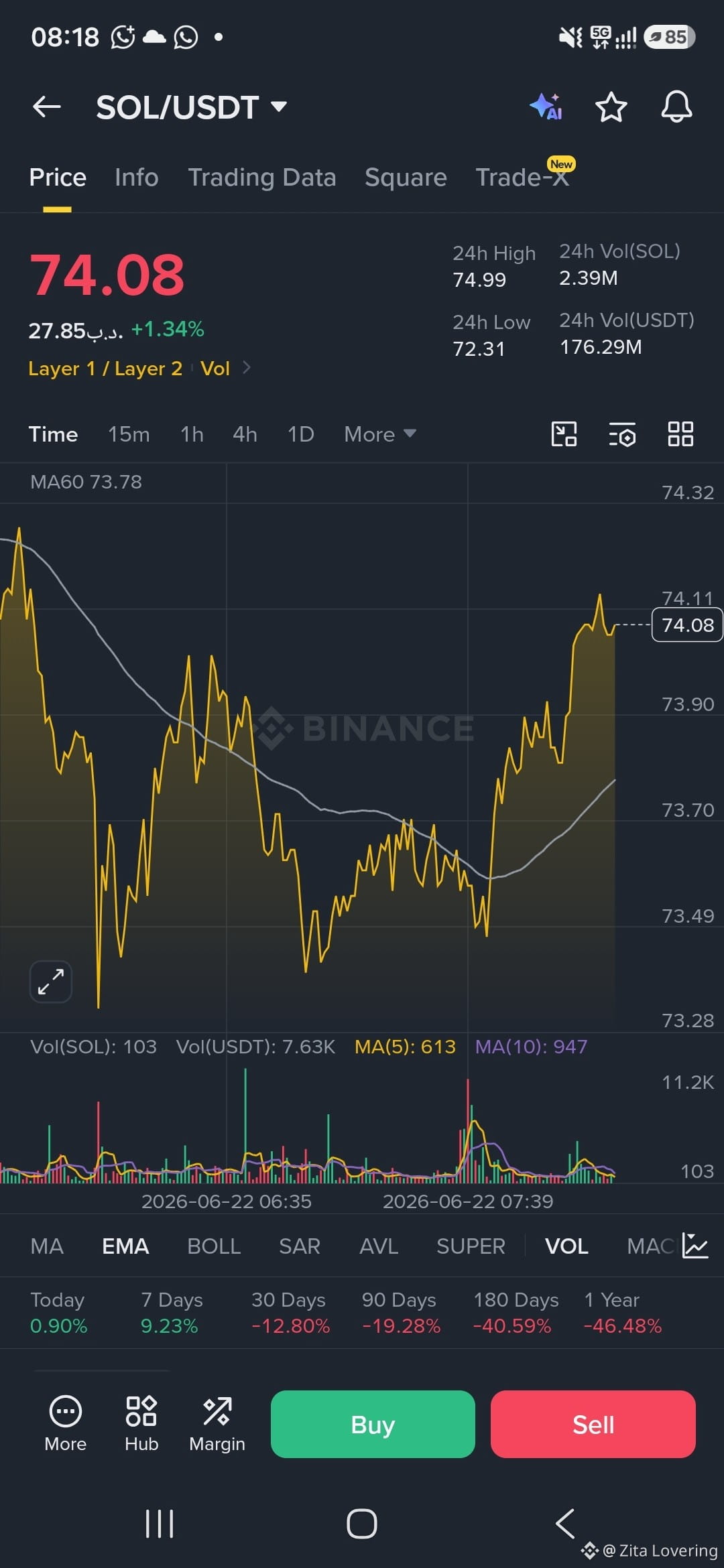Viewport: 724px width, 1568px height.
Task: Expand tags with the chevron after Vol
Action: pos(247,367)
